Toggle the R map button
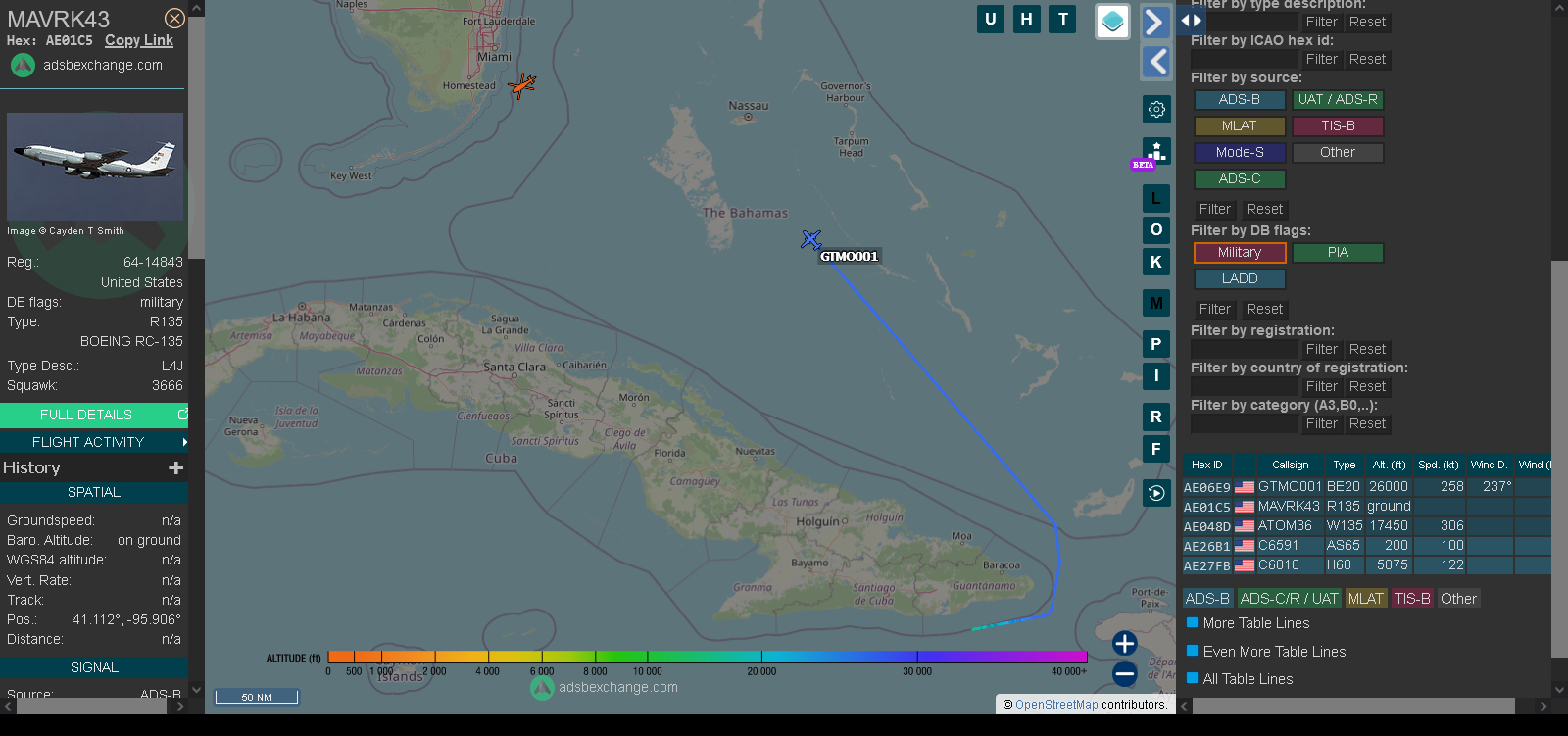 tap(1156, 417)
